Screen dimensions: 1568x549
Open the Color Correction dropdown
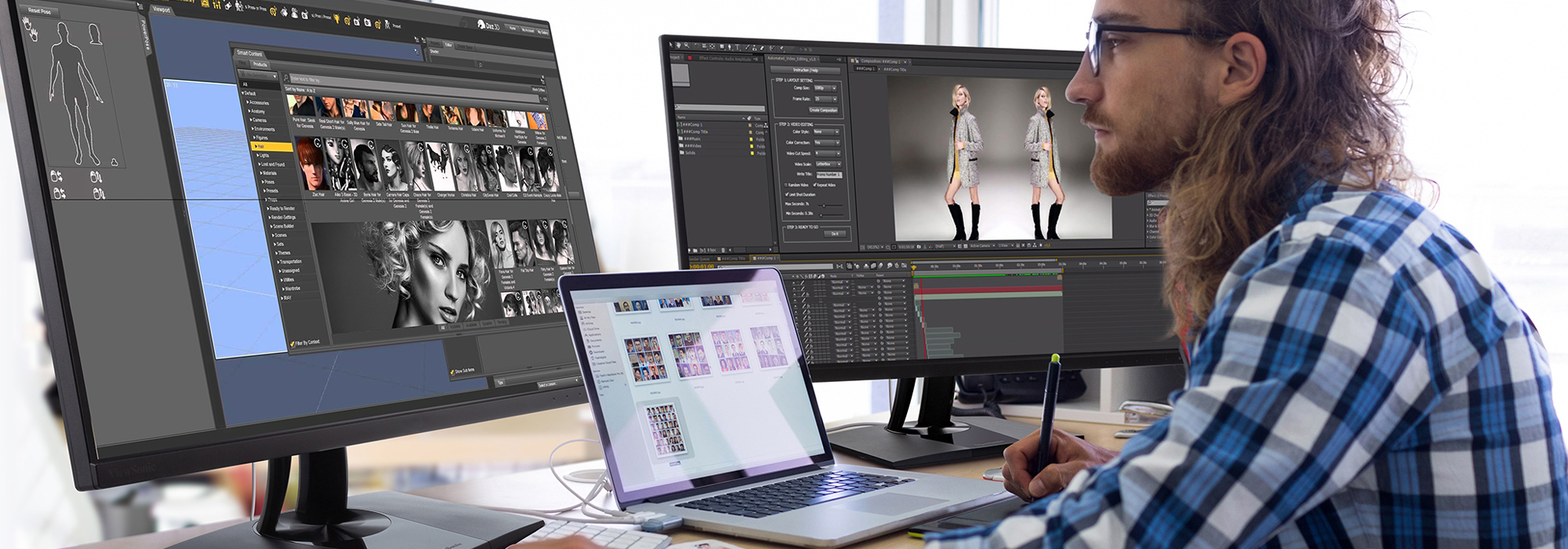pos(826,143)
